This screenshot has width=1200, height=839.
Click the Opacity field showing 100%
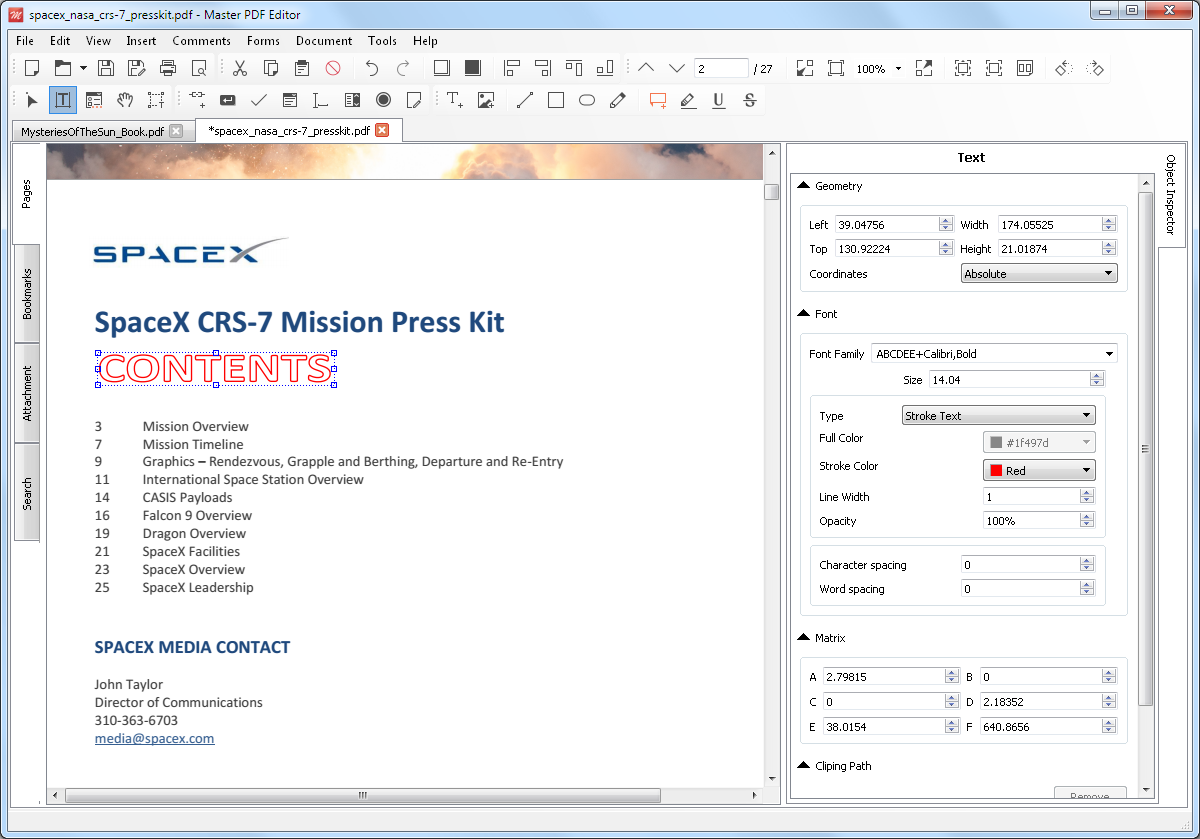click(x=1030, y=521)
